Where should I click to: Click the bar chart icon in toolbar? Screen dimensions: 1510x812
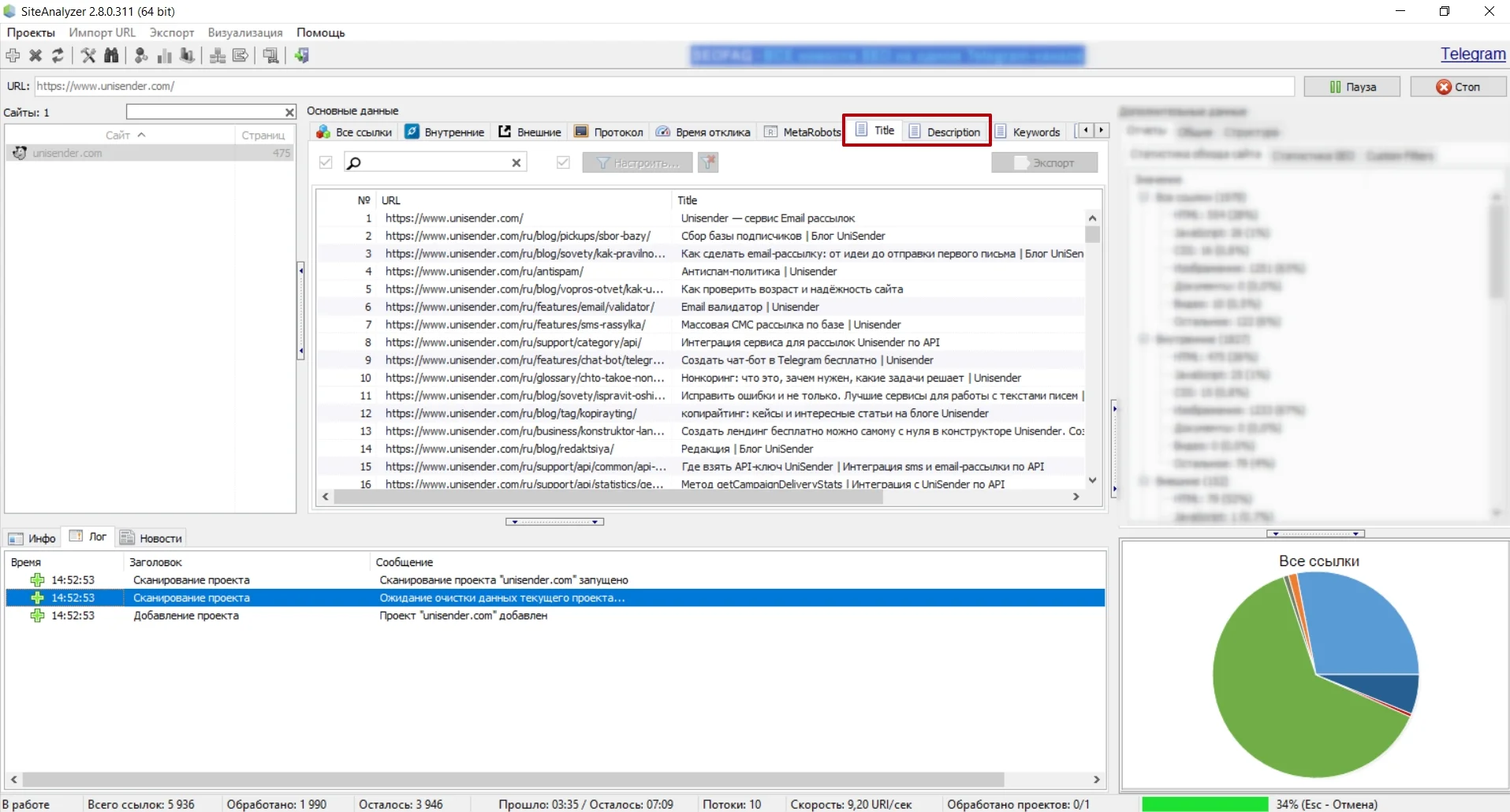pos(164,55)
